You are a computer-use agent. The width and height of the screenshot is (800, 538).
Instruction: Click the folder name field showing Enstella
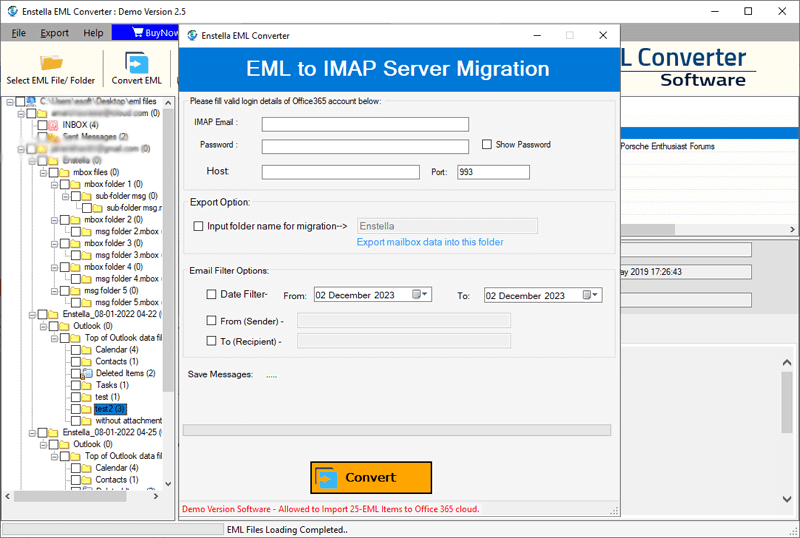coord(447,226)
